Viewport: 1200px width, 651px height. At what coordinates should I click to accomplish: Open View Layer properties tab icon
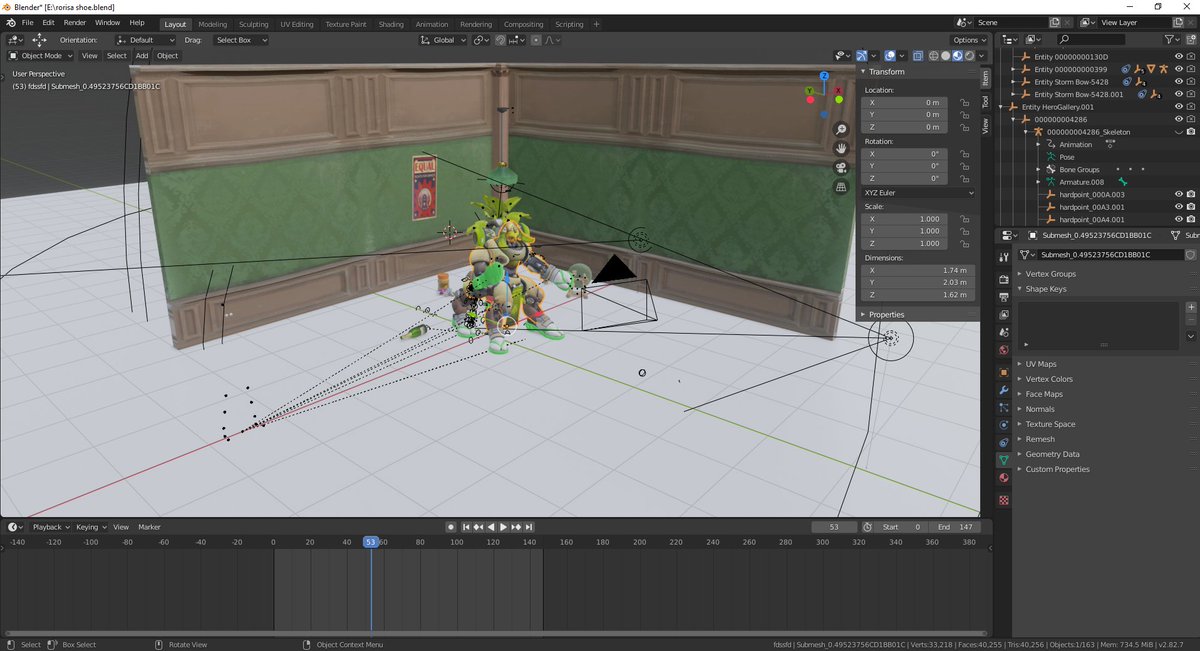tap(1004, 315)
